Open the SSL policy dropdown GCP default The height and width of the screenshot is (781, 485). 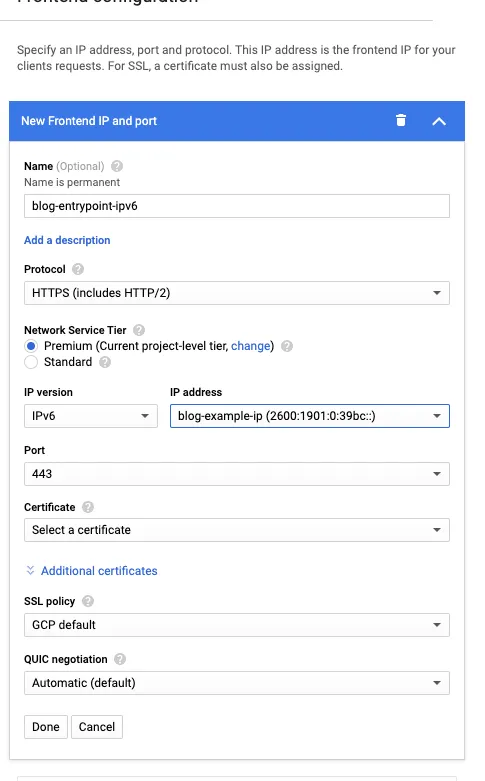point(237,625)
